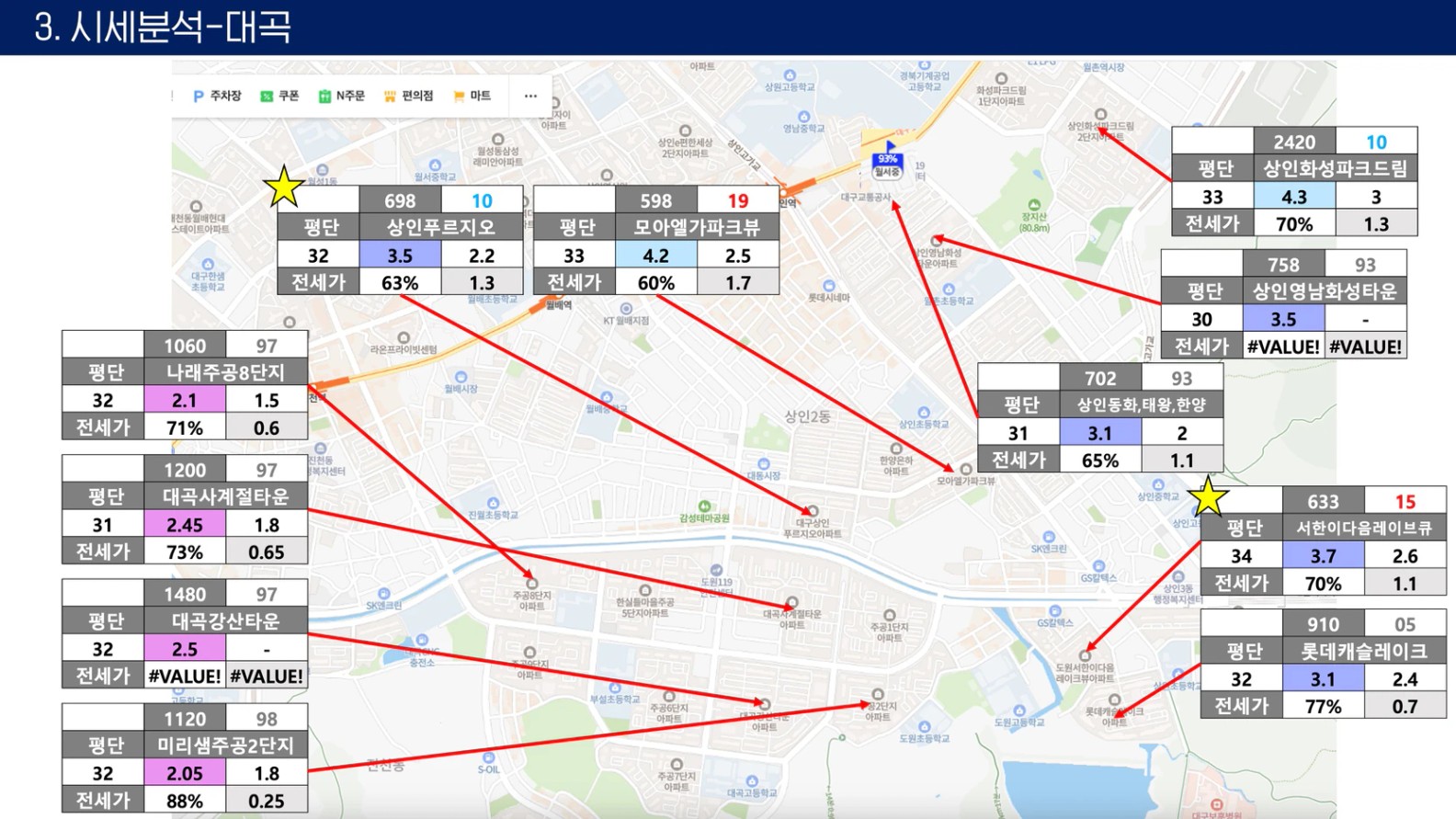Select the 쿠폰 filter on the map
Image resolution: width=1456 pixels, height=819 pixels.
(x=279, y=96)
